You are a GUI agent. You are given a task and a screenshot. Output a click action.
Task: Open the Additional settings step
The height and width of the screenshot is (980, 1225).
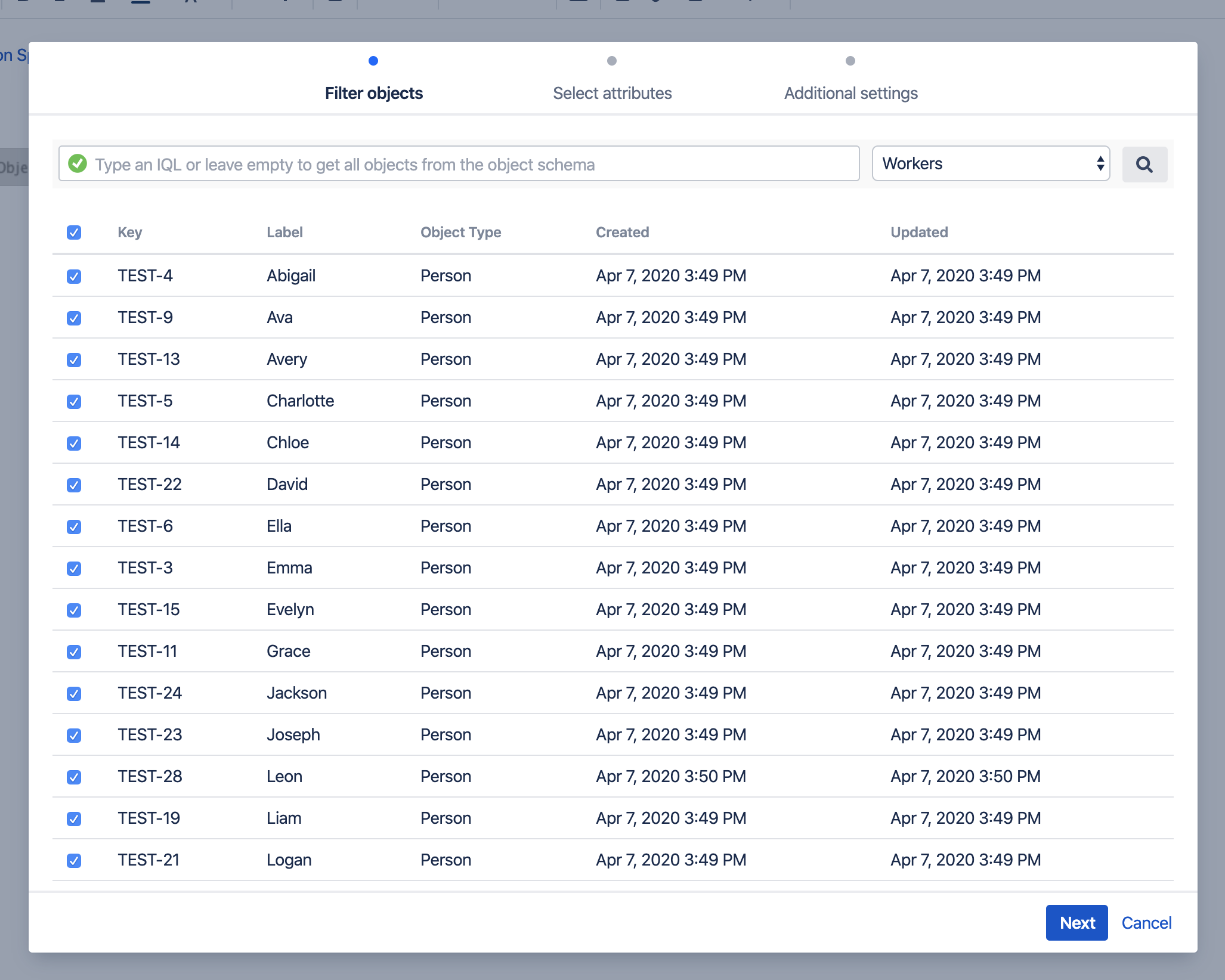pos(850,93)
